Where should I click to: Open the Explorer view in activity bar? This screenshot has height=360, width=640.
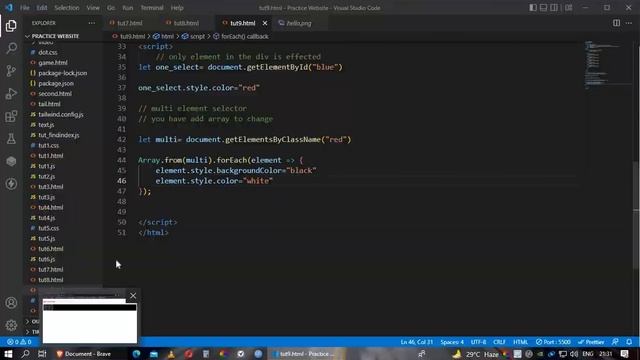click(11, 26)
